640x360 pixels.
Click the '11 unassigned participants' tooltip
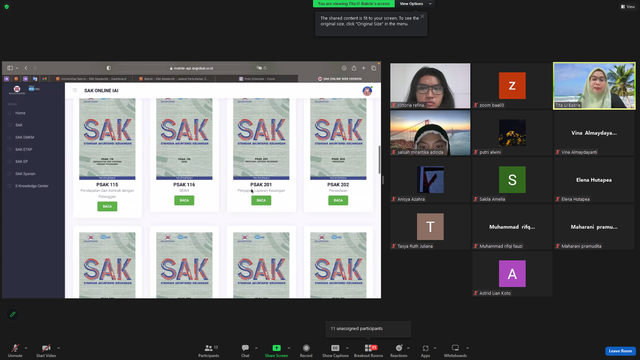click(x=368, y=329)
